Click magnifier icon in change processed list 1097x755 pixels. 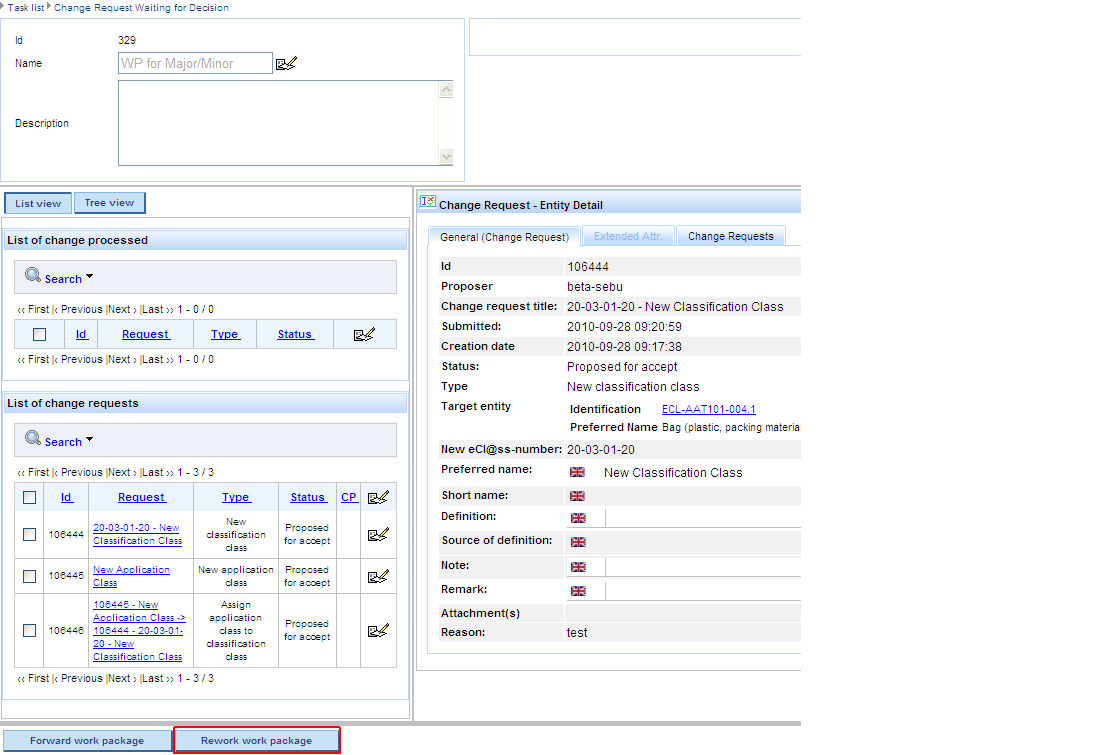(x=33, y=276)
